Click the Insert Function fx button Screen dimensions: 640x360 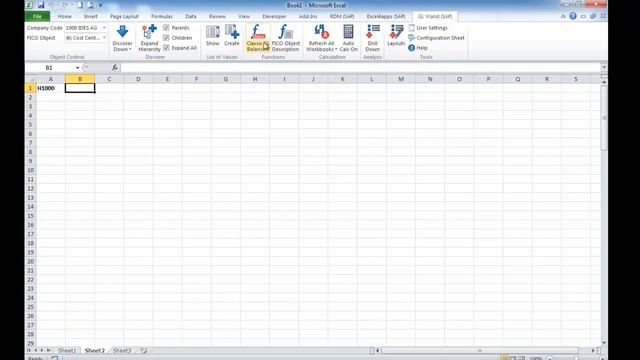pyautogui.click(x=115, y=67)
